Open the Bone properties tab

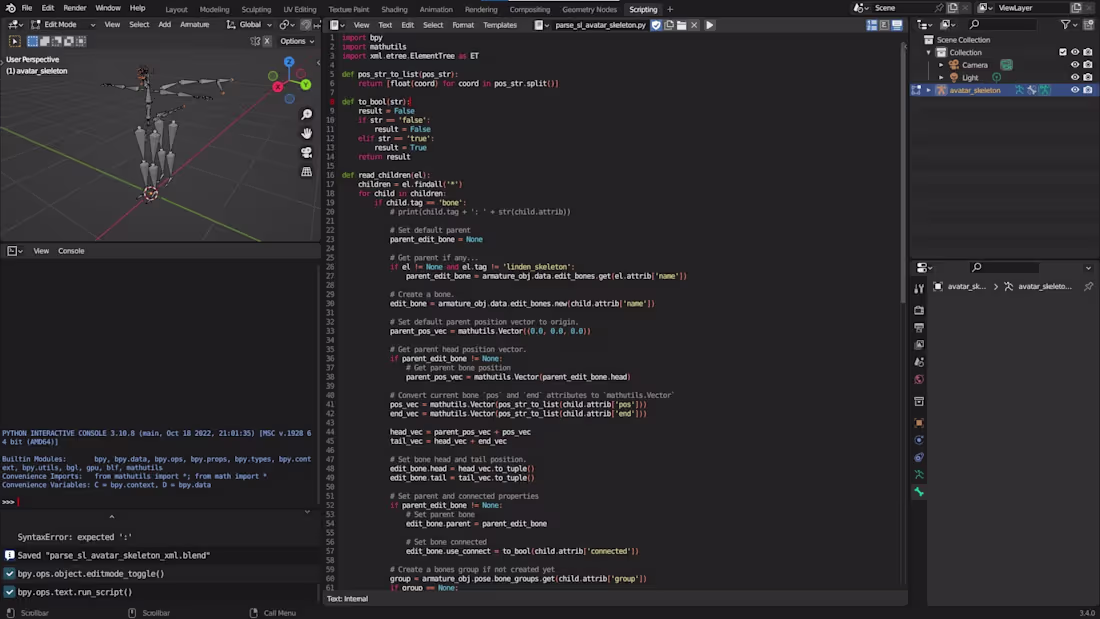[919, 492]
